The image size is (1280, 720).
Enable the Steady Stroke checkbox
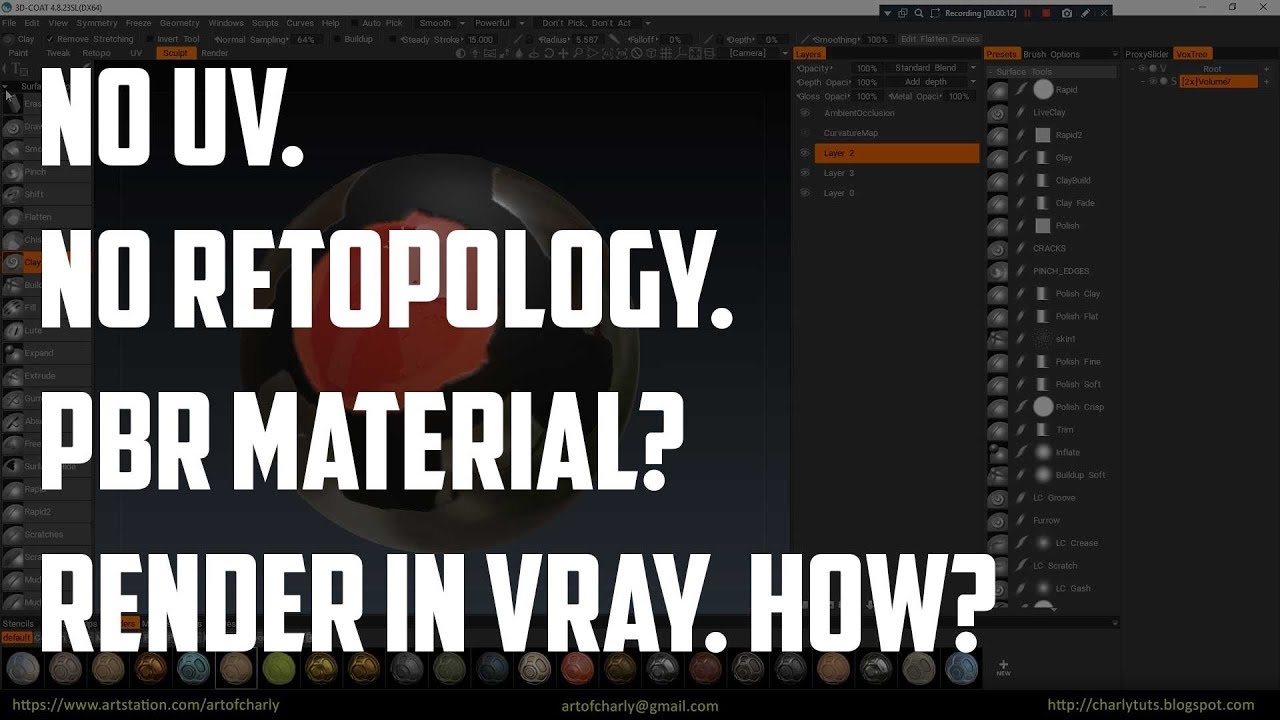pos(391,39)
